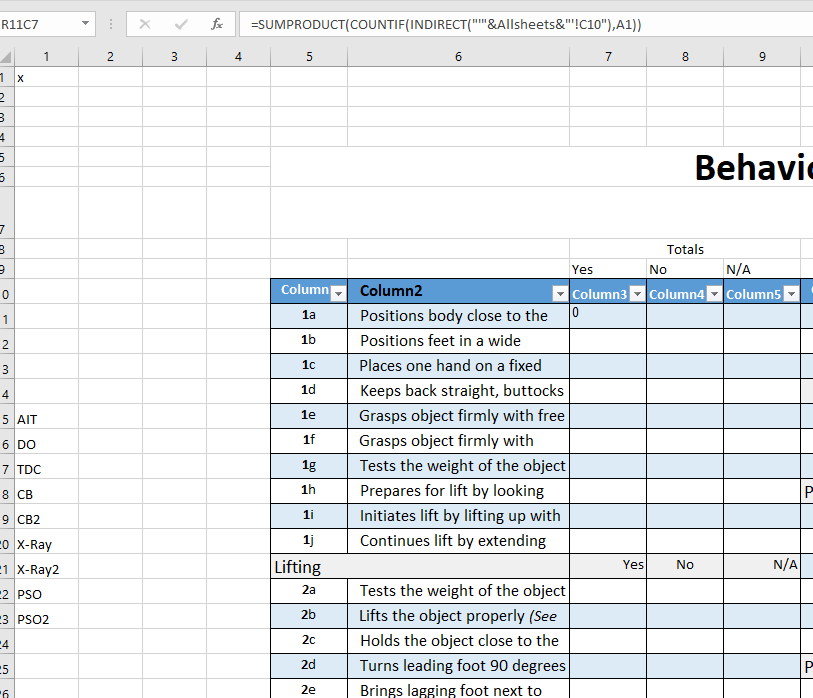Open the Column3 filter dropdown
813x698 pixels.
click(x=637, y=294)
